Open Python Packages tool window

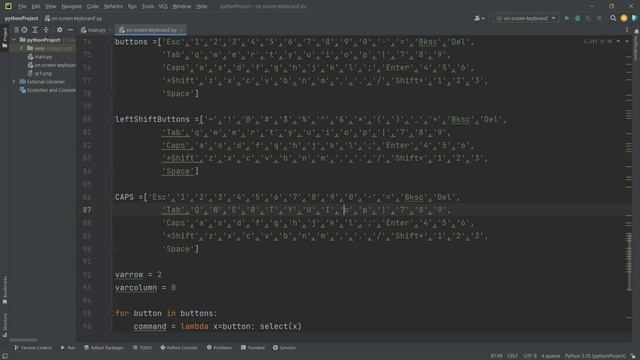104,348
